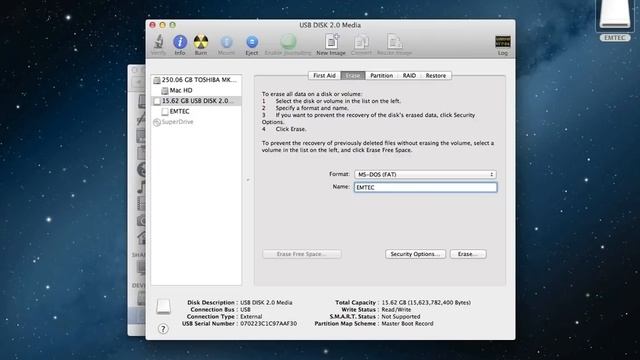Select 250.06 GB TOSHIBA disk
The image size is (640, 360).
(x=196, y=80)
